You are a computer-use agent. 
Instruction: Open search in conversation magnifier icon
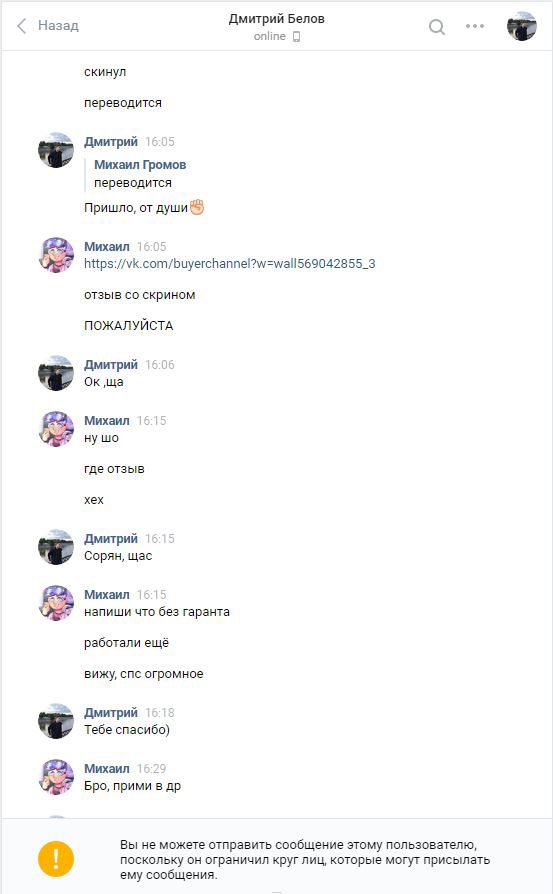437,27
